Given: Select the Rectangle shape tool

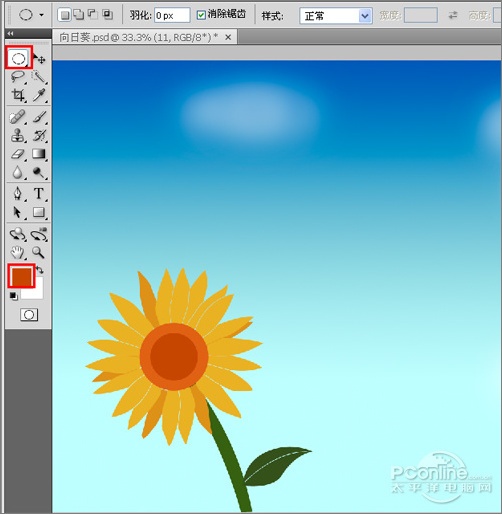Looking at the screenshot, I should coord(39,212).
